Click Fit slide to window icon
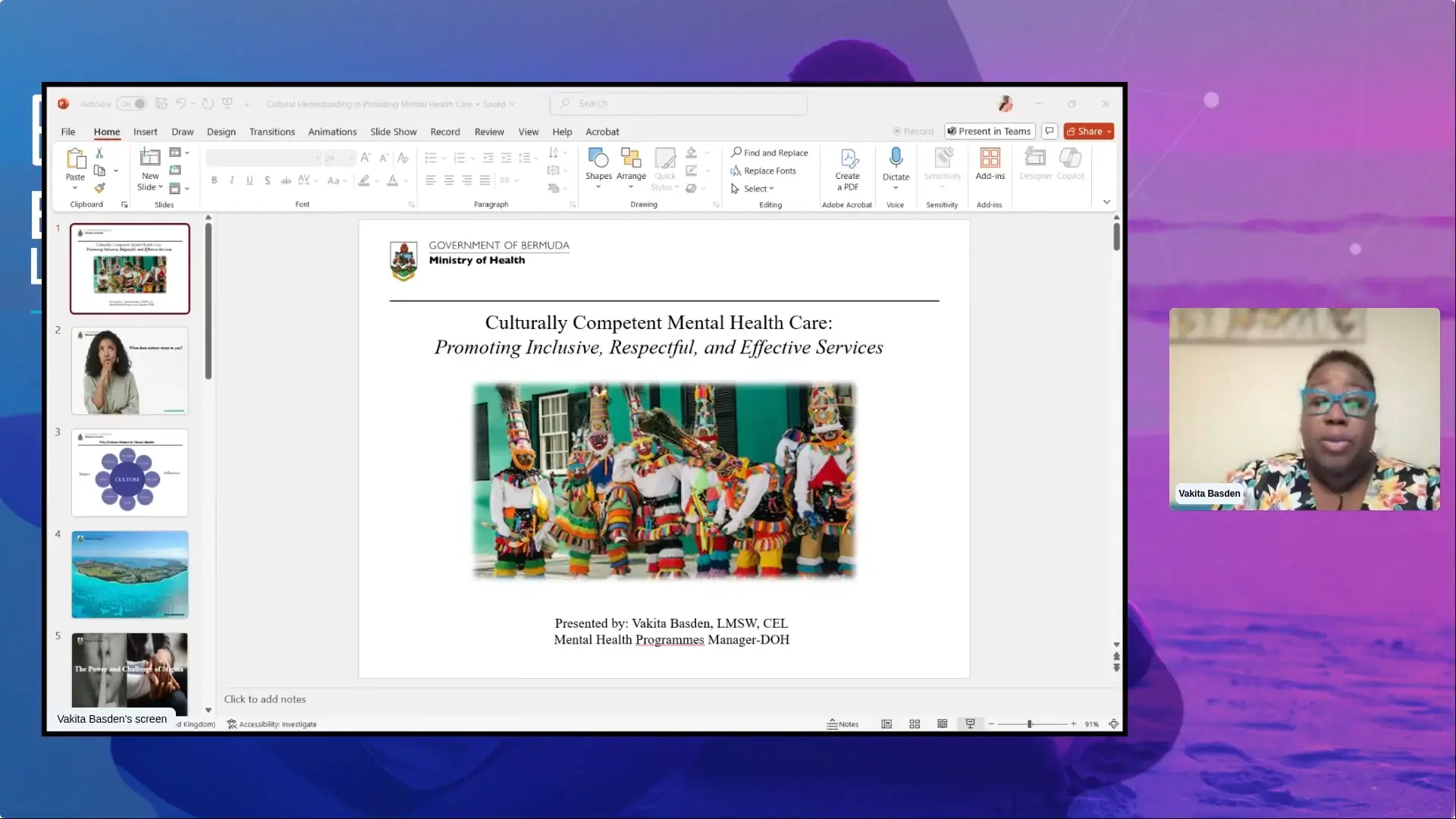This screenshot has width=1456, height=819. pyautogui.click(x=1113, y=724)
